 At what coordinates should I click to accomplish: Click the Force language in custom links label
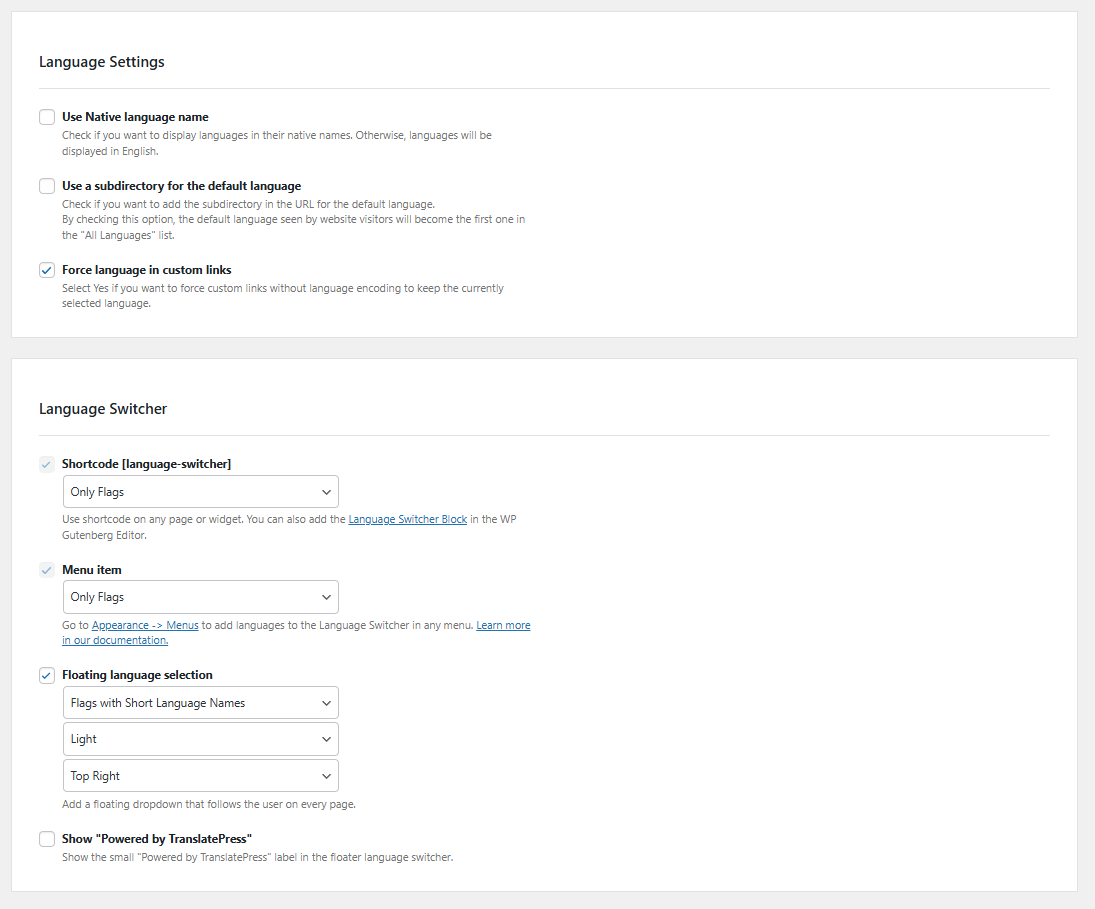point(147,269)
